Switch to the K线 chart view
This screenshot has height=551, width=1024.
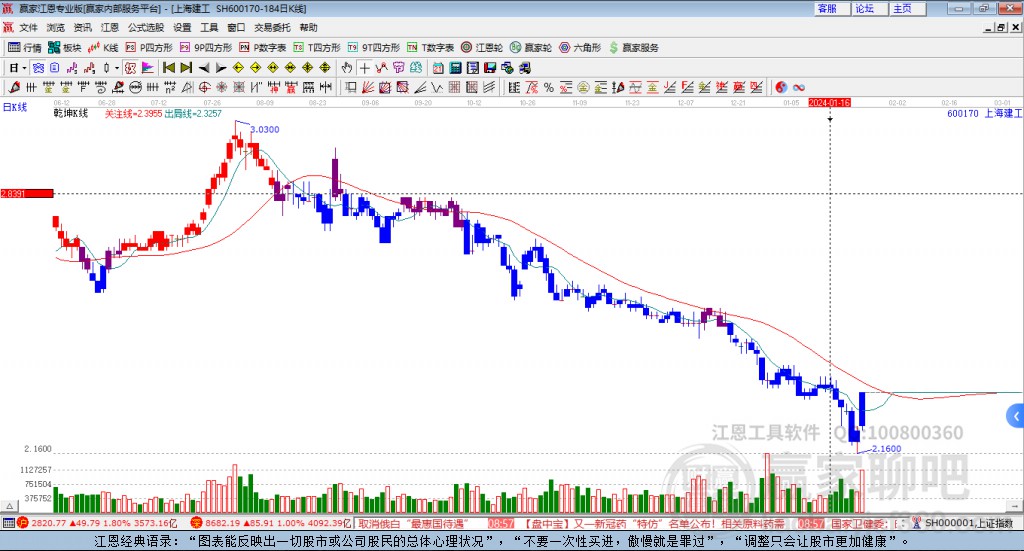pyautogui.click(x=103, y=48)
